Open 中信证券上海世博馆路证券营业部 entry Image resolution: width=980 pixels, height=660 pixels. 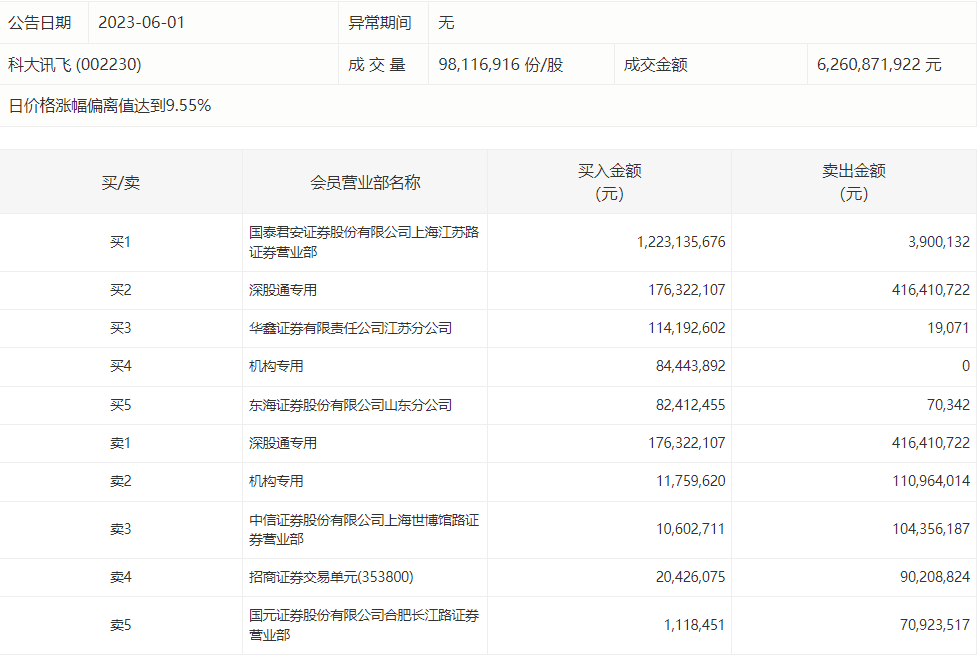click(363, 530)
